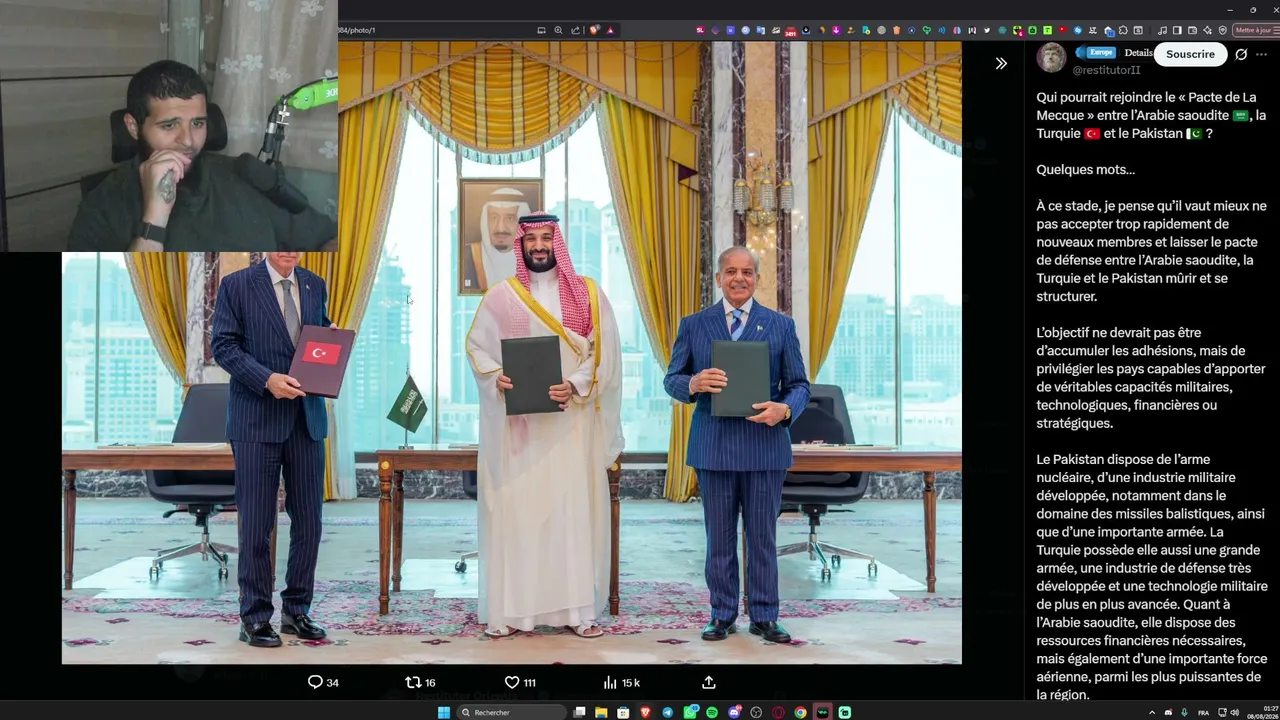
Task: Open Microsoft Store from the taskbar
Action: [x=623, y=712]
